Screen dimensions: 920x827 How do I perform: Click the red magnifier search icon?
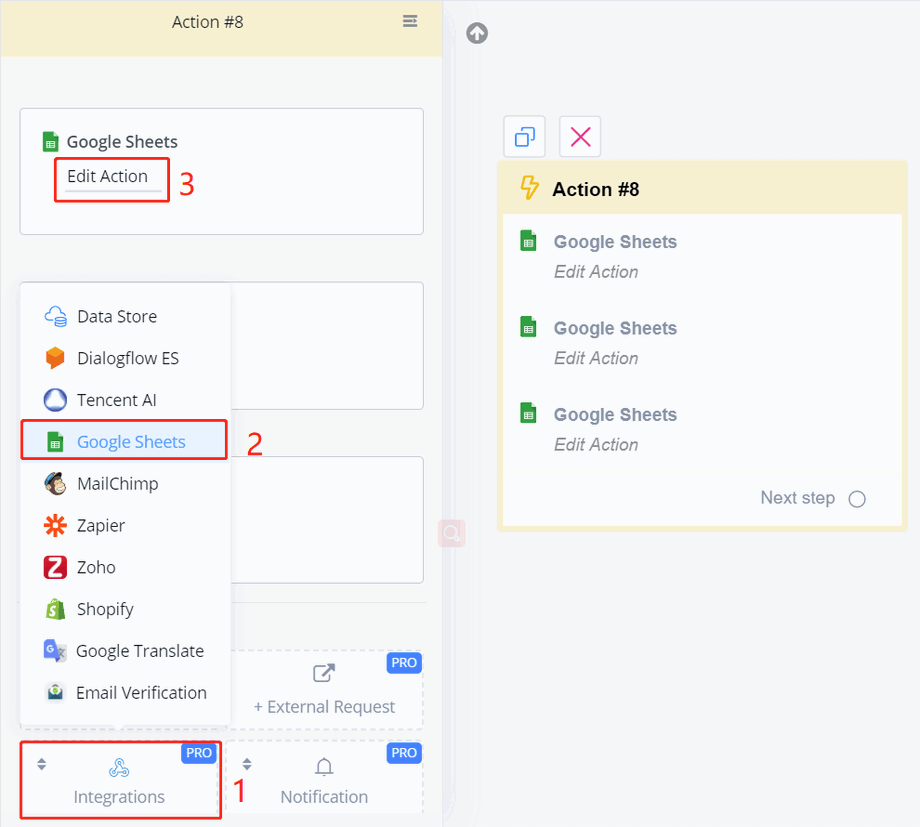tap(451, 534)
